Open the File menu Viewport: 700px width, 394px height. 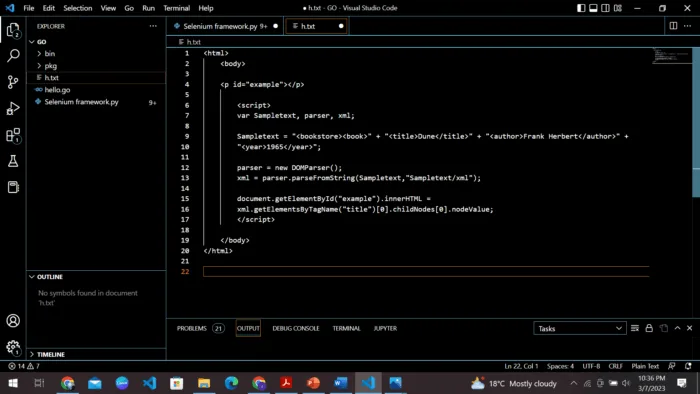[29, 8]
